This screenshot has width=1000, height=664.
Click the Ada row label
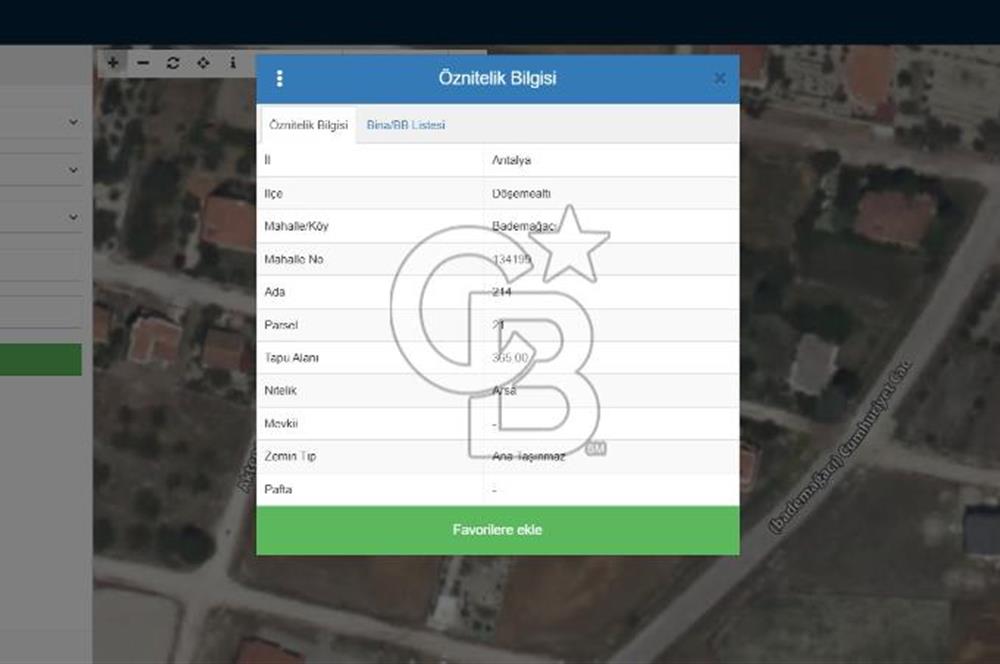point(273,292)
